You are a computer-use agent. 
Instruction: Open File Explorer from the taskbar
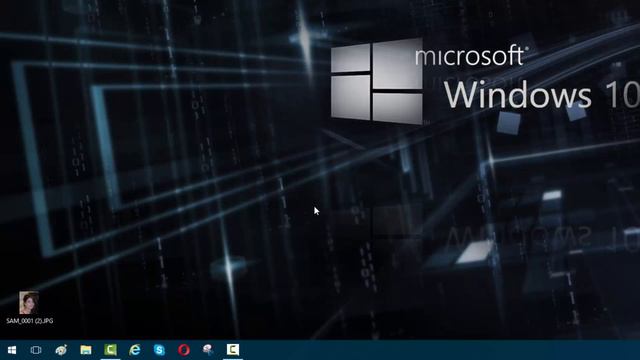tap(86, 350)
